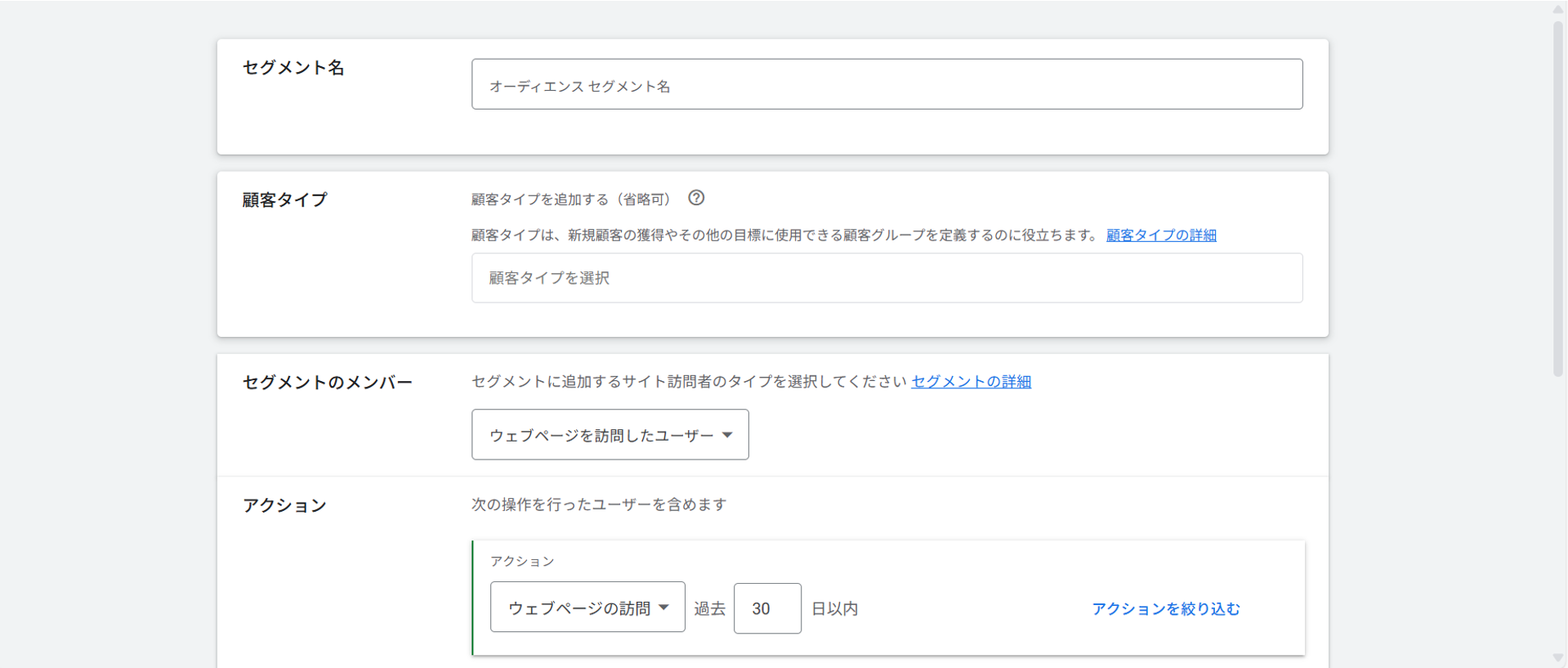Focus the オーディエンス セグメント名 input field
Viewport: 1568px width, 668px height.
887,84
